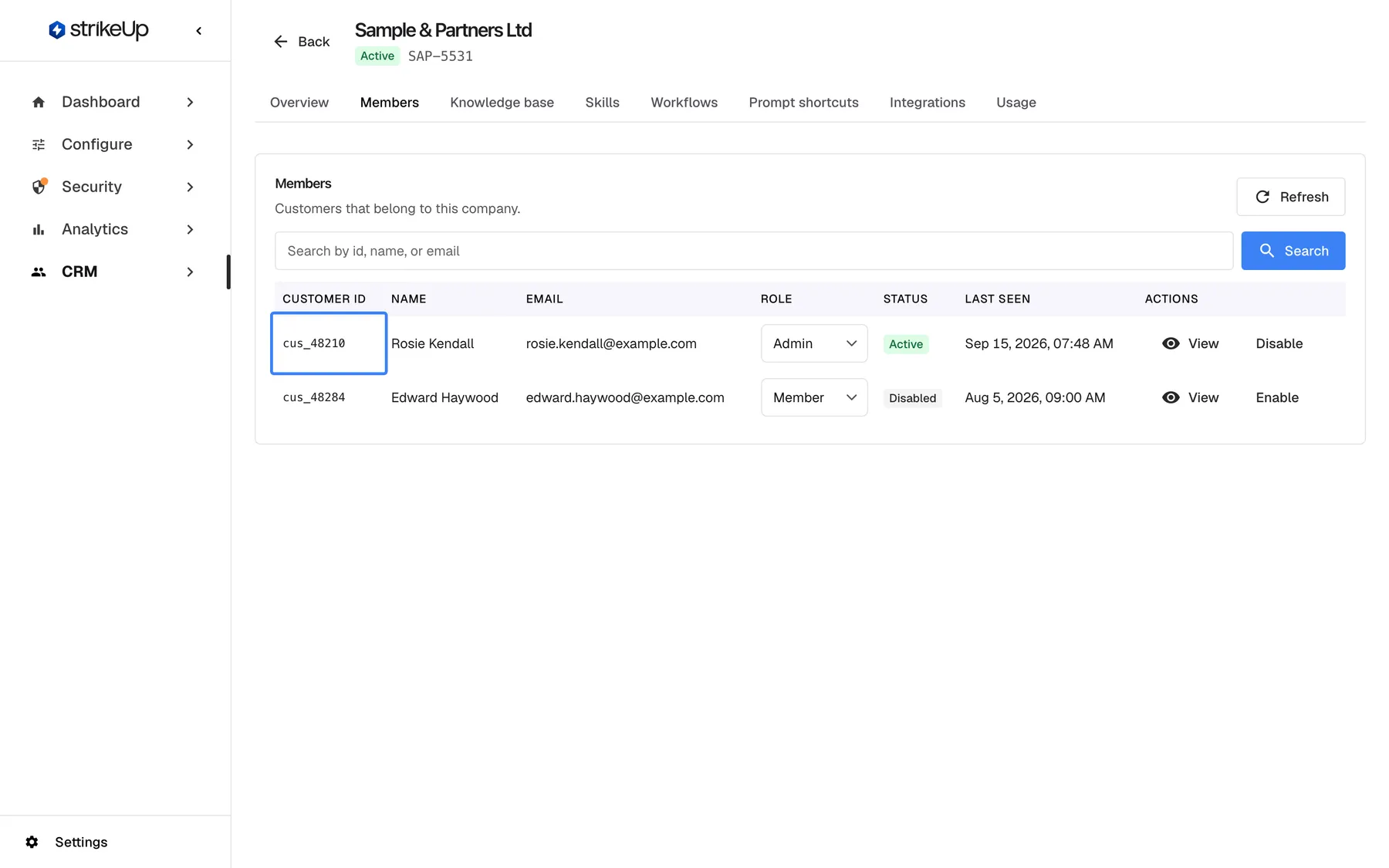This screenshot has height=868, width=1389.
Task: Click the eye icon for Rosie Kendall
Action: [1171, 343]
